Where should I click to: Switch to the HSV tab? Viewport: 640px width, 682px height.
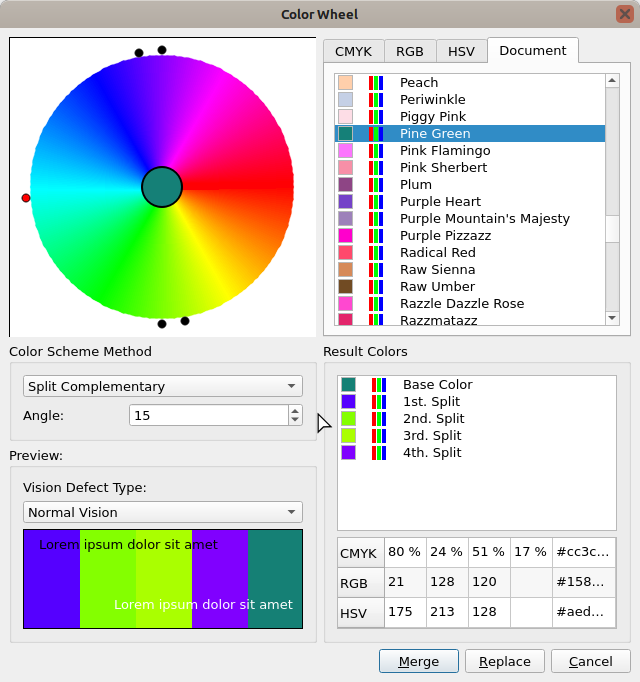point(461,52)
